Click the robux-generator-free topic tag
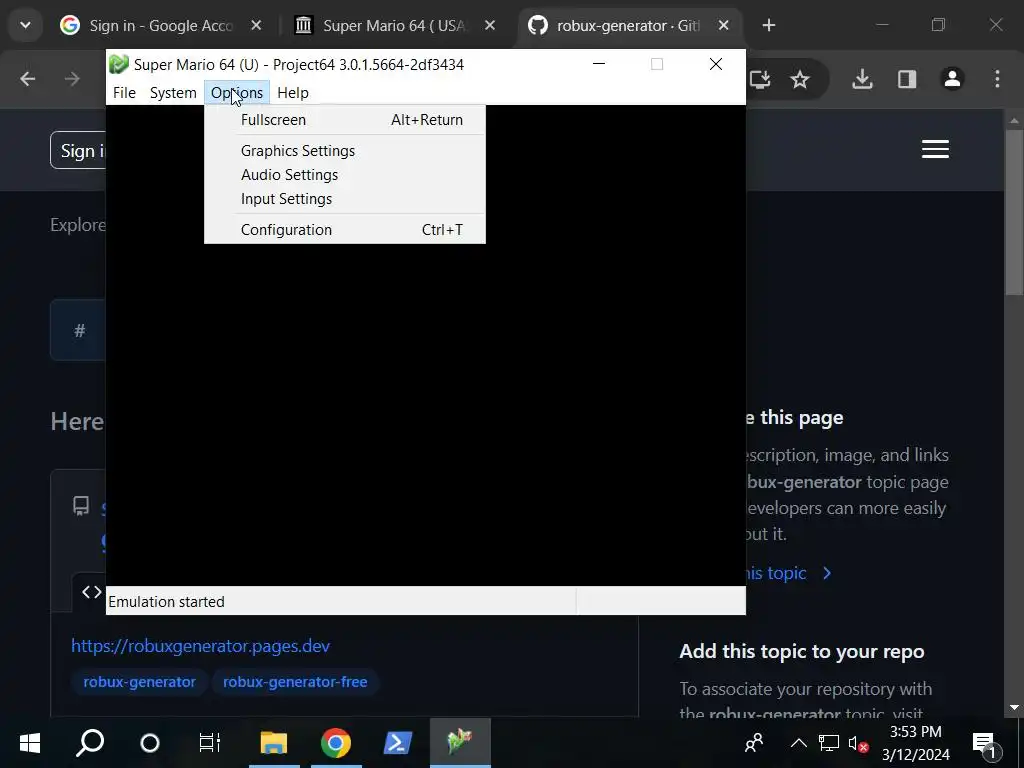1024x768 pixels. point(295,682)
